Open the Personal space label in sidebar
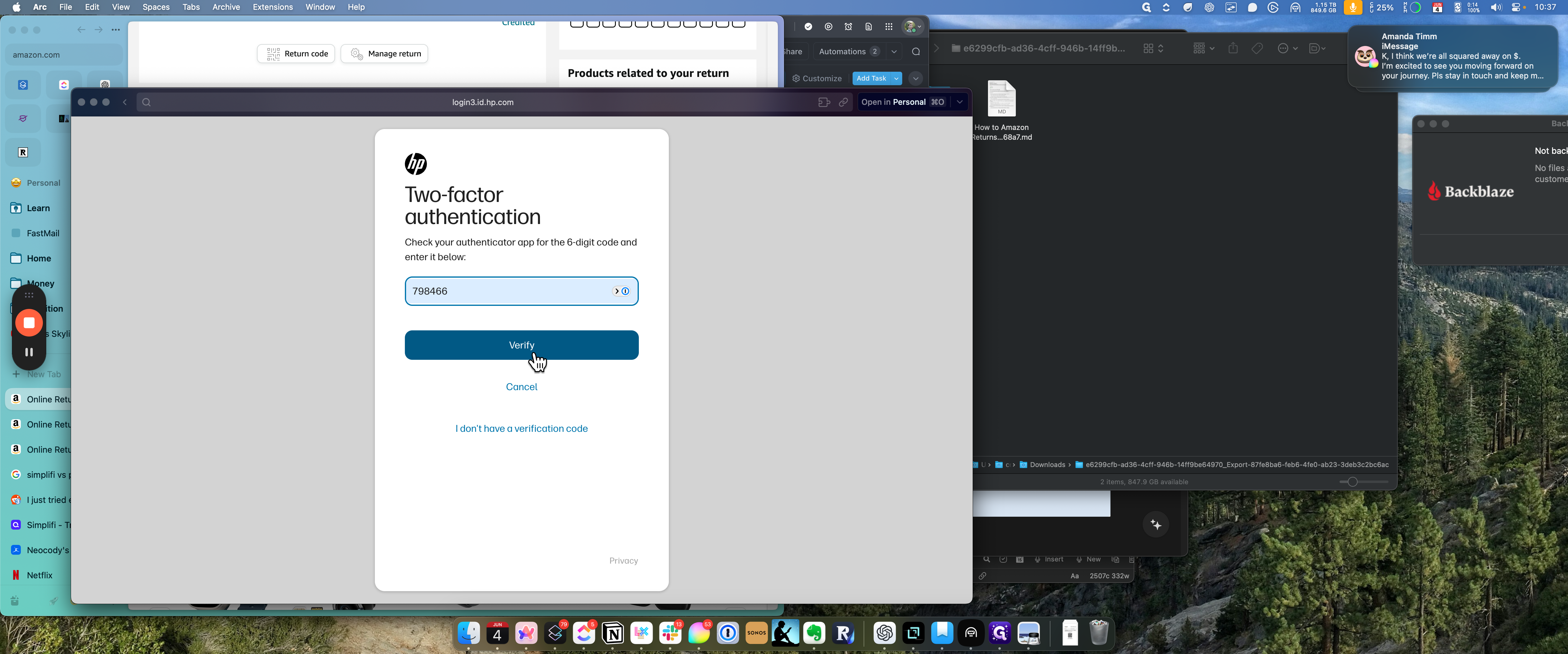 [43, 183]
